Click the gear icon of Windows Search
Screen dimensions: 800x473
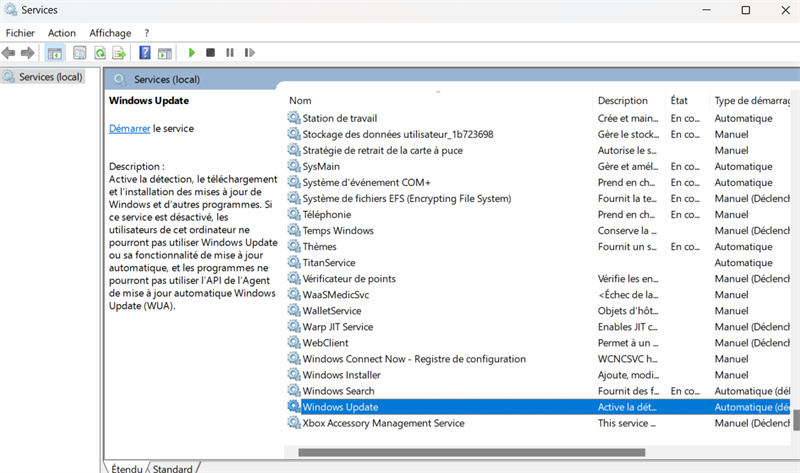click(294, 390)
